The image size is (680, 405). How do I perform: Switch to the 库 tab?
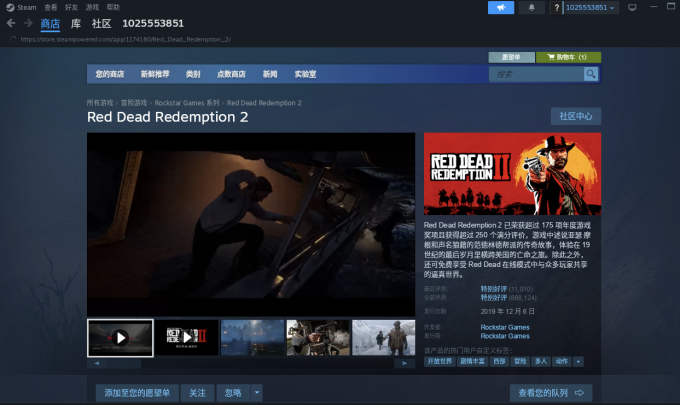tap(76, 24)
